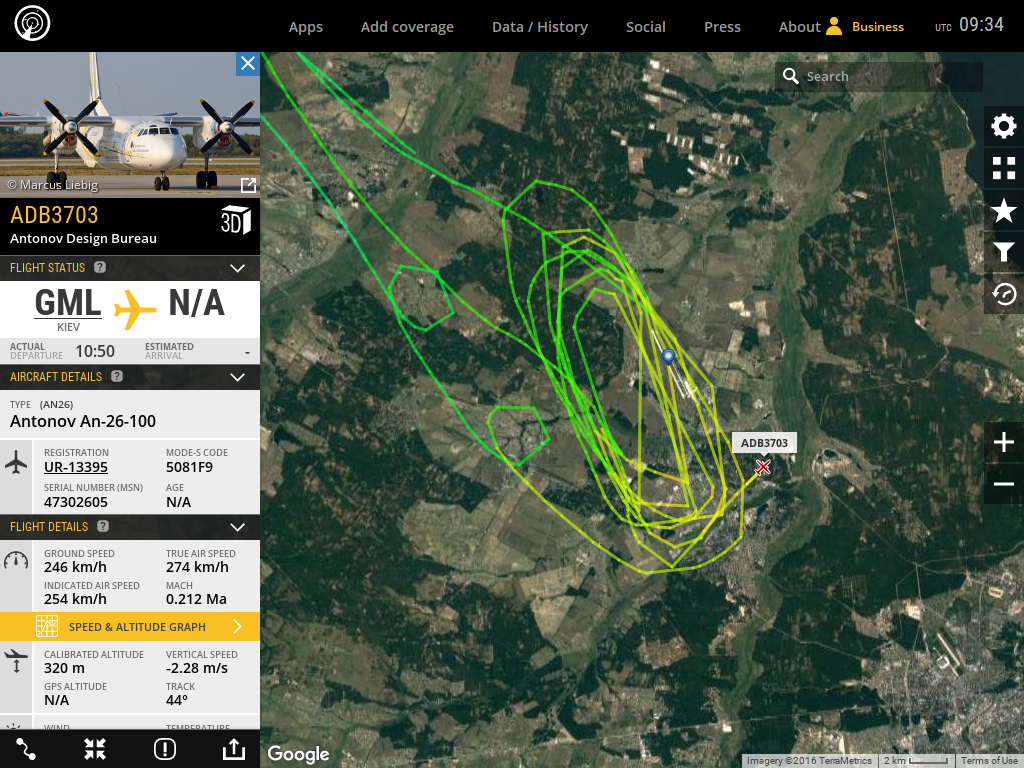Follow the UR-13395 registration link
Viewport: 1024px width, 768px height.
(76, 468)
